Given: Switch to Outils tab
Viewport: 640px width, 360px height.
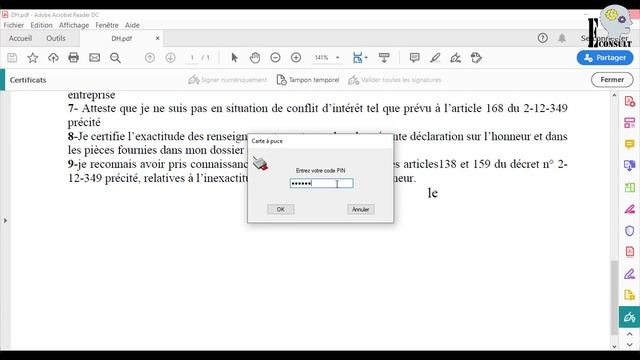Looking at the screenshot, I should coord(56,38).
